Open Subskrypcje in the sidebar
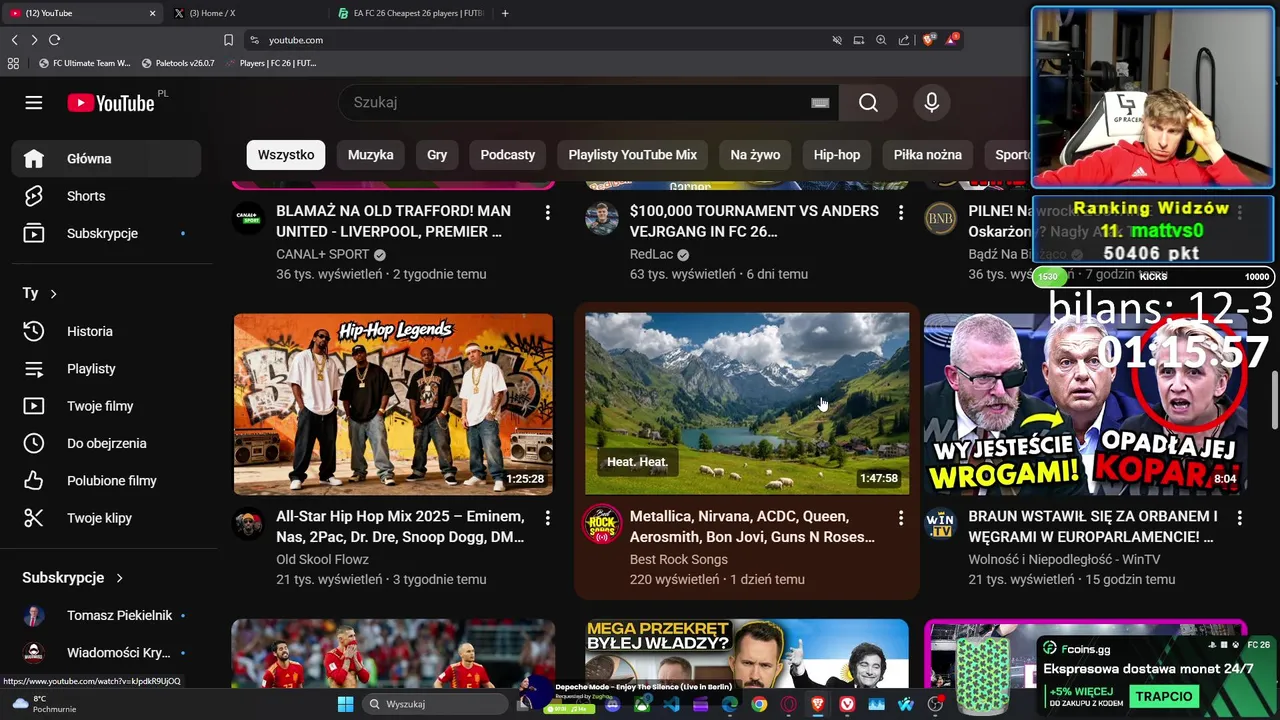1280x720 pixels. coord(107,233)
